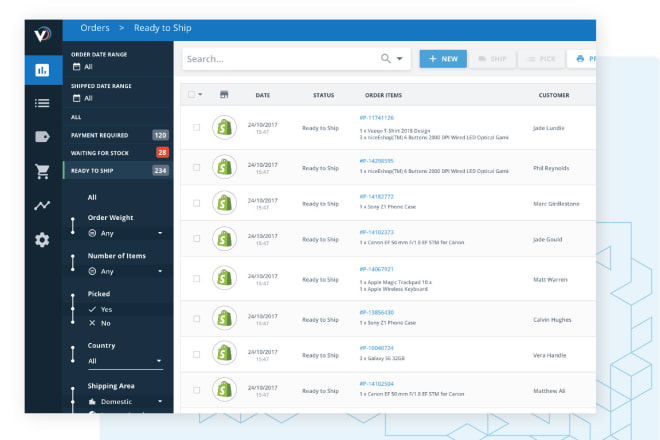Check the Matt Warren order checkbox
The height and width of the screenshot is (440, 660).
[196, 278]
